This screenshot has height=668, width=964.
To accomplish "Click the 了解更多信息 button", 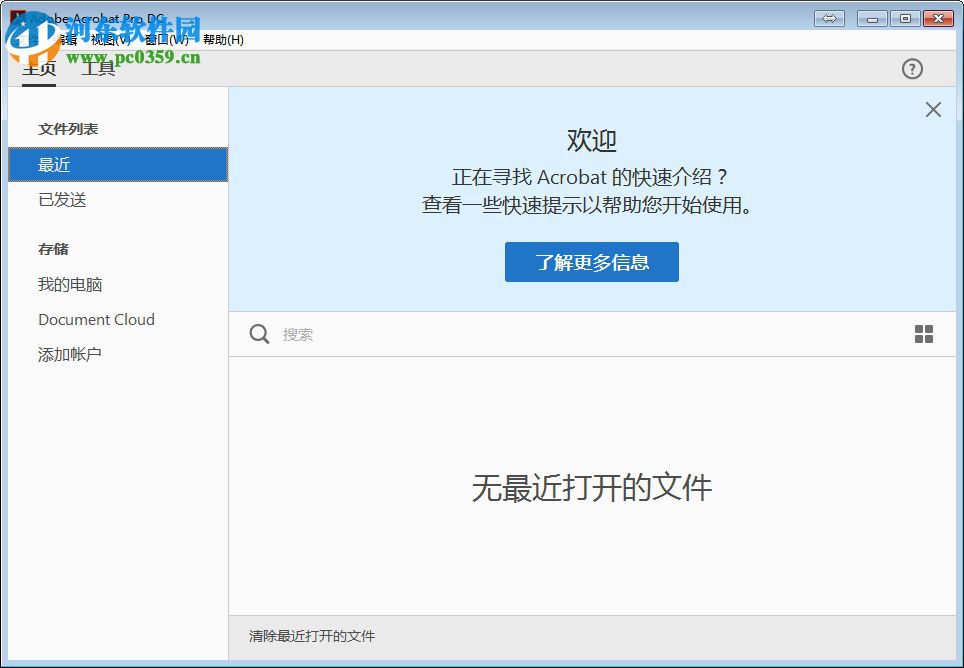I will pos(591,262).
